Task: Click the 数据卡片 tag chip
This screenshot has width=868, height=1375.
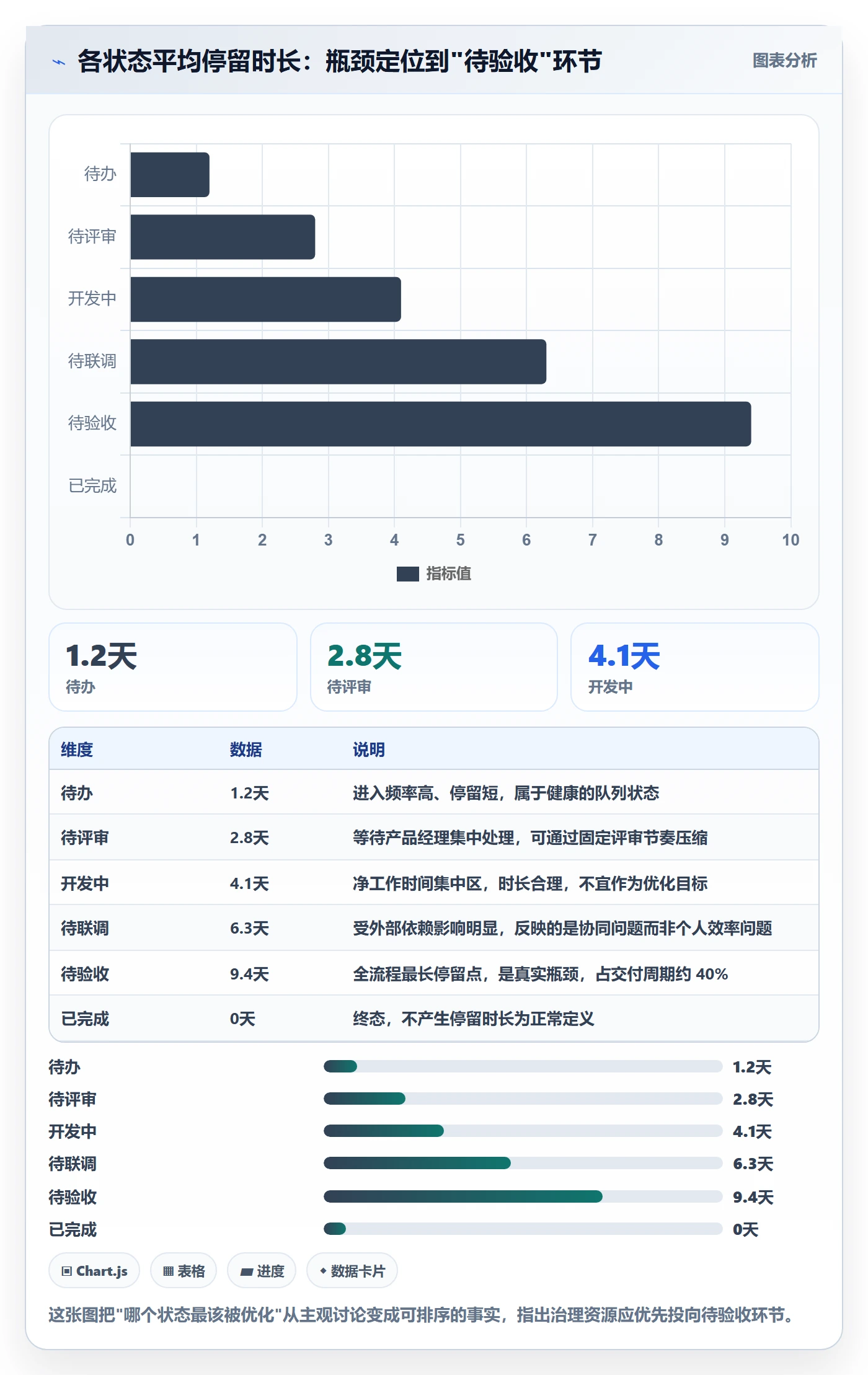Action: coord(352,1271)
